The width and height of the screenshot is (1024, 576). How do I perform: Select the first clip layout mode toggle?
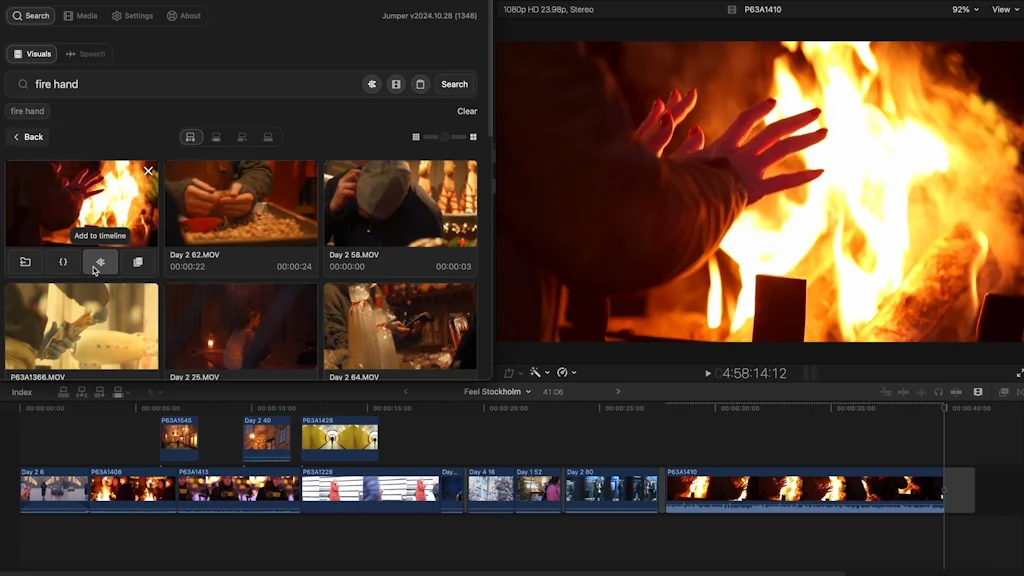(x=190, y=137)
